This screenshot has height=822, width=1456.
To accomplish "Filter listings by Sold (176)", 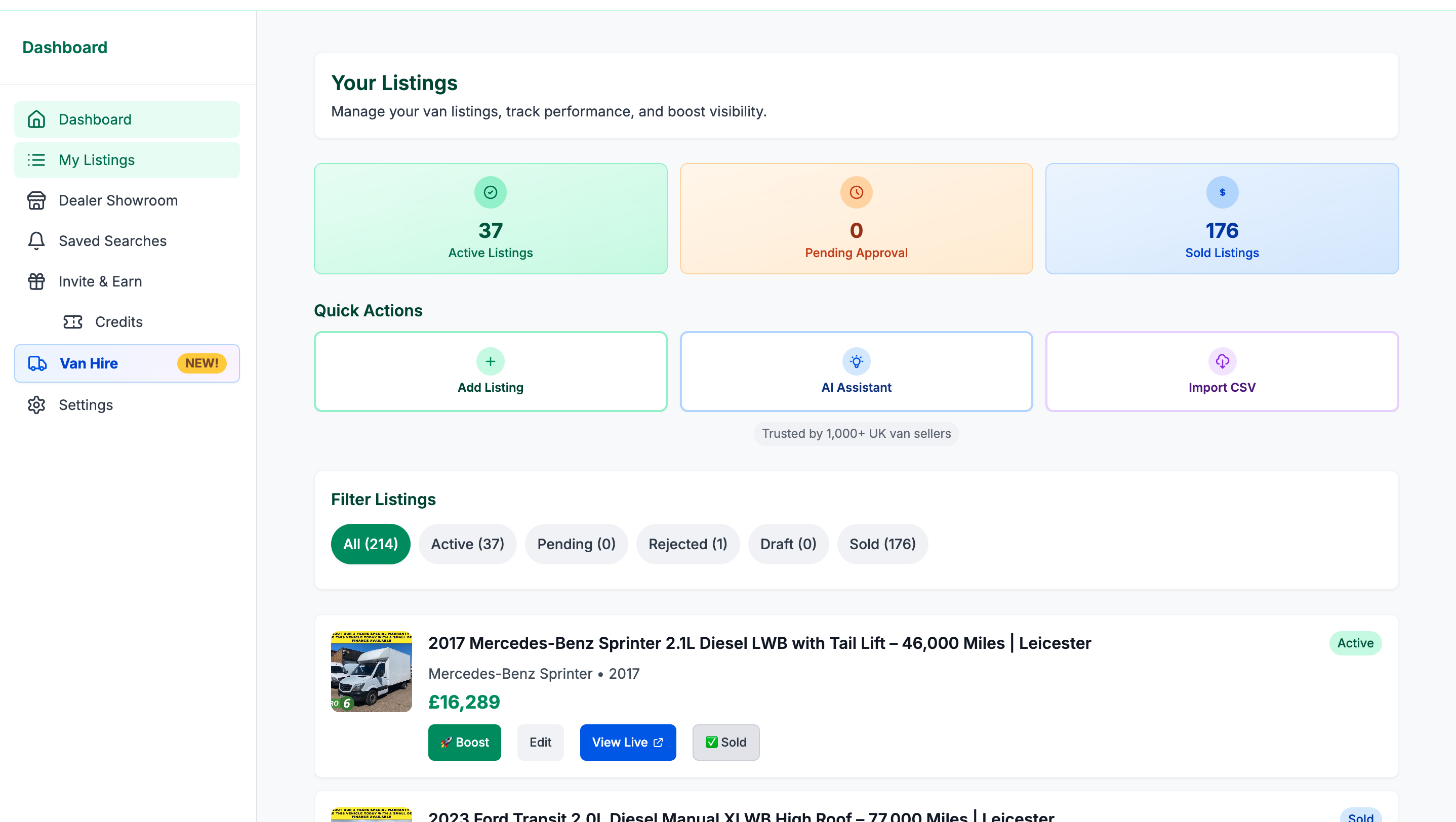I will tap(882, 544).
